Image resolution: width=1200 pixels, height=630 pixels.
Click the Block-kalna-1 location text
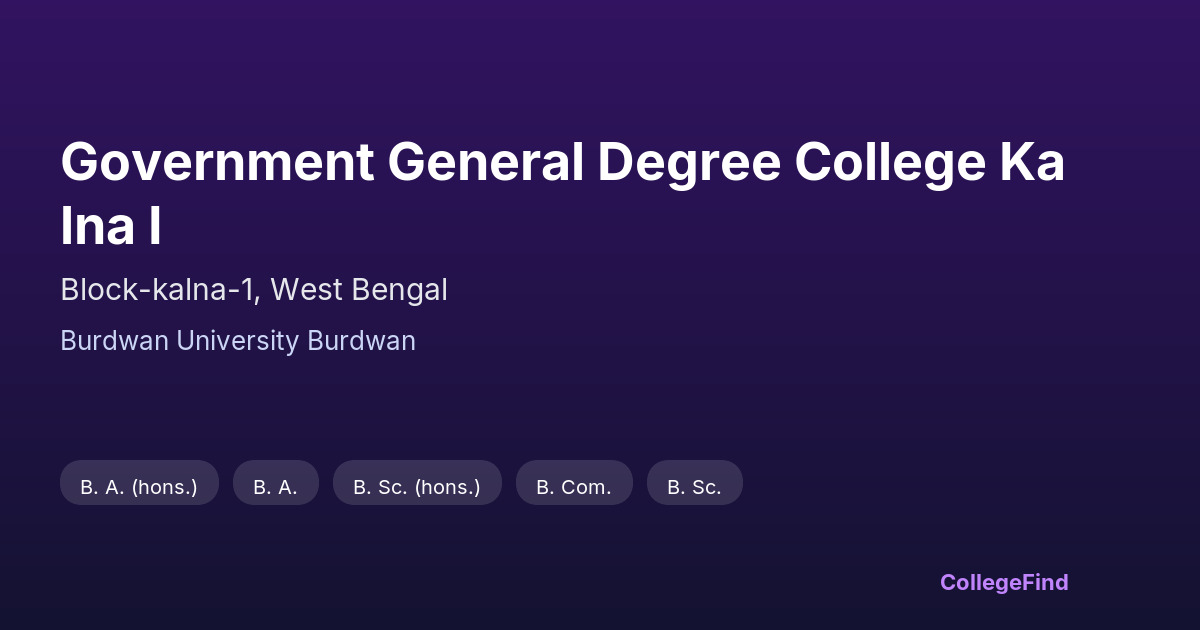pos(160,290)
